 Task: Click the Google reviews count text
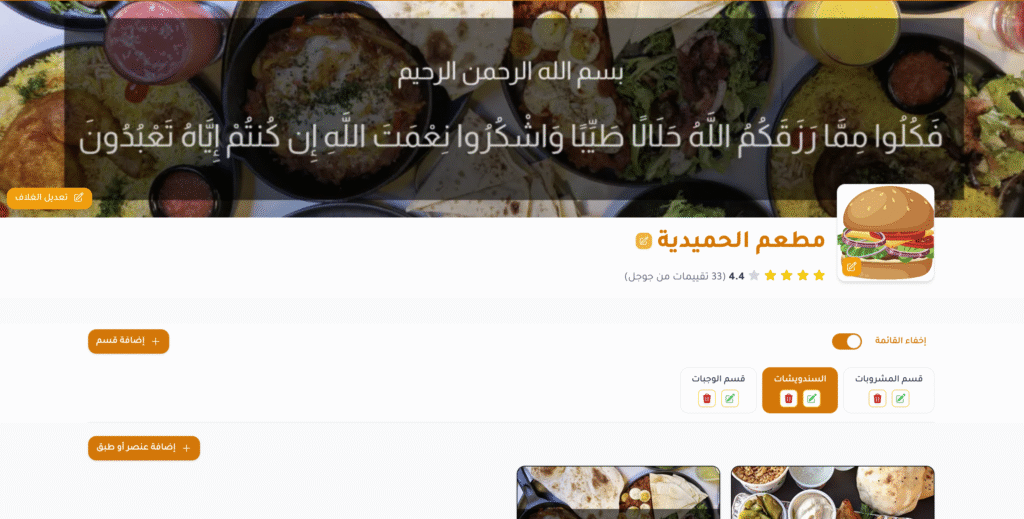(x=675, y=276)
